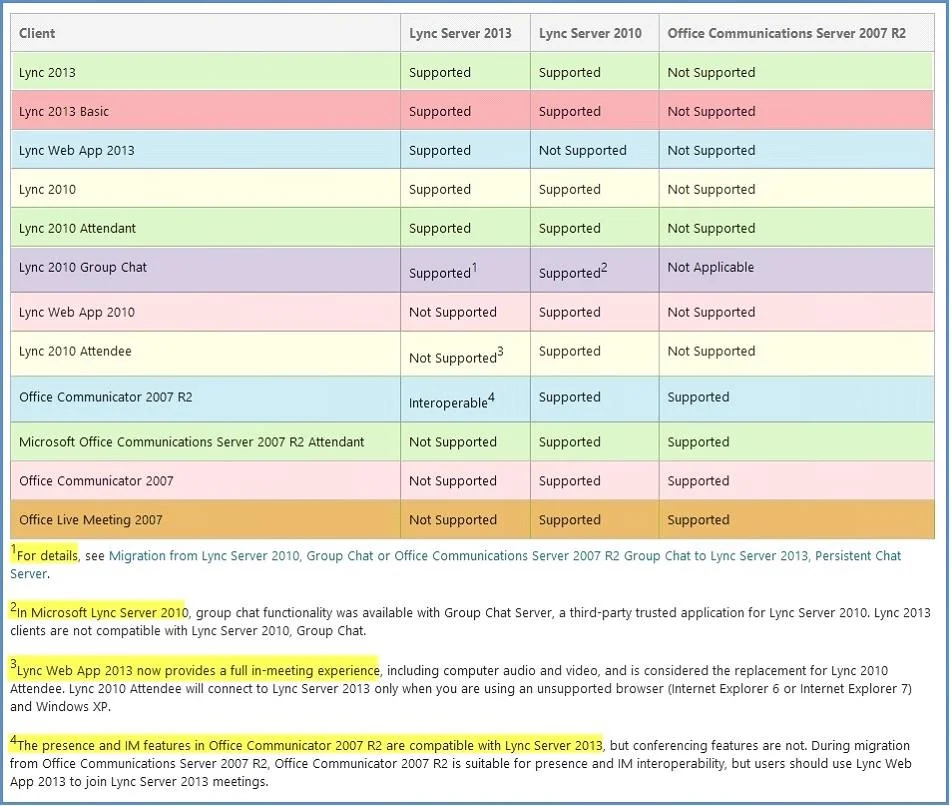Select the 'Lync 2010' client cell
The width and height of the screenshot is (951, 806).
[205, 189]
